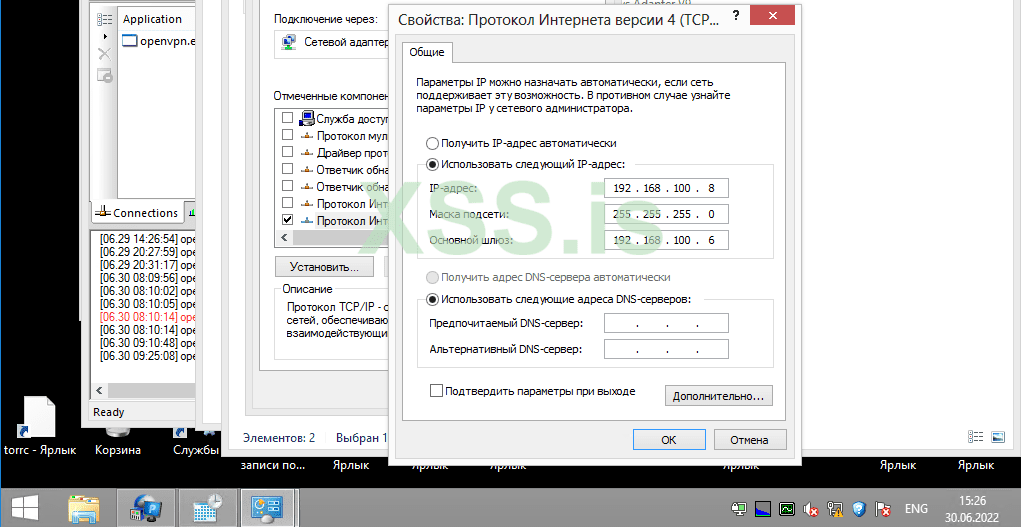Select the Служба доступа computer icon row
This screenshot has height=527, width=1021.
307,119
